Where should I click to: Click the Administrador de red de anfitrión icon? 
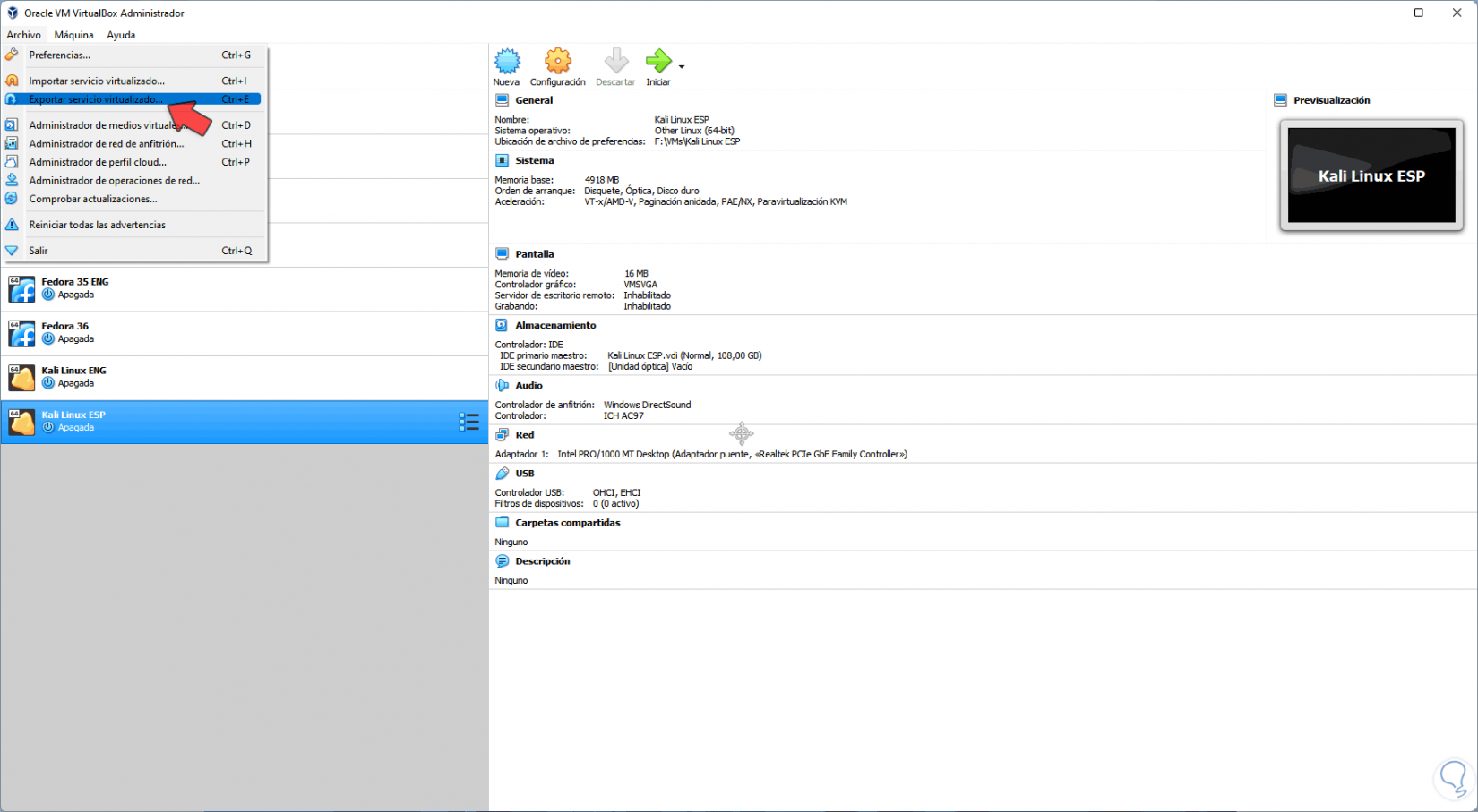click(x=12, y=143)
